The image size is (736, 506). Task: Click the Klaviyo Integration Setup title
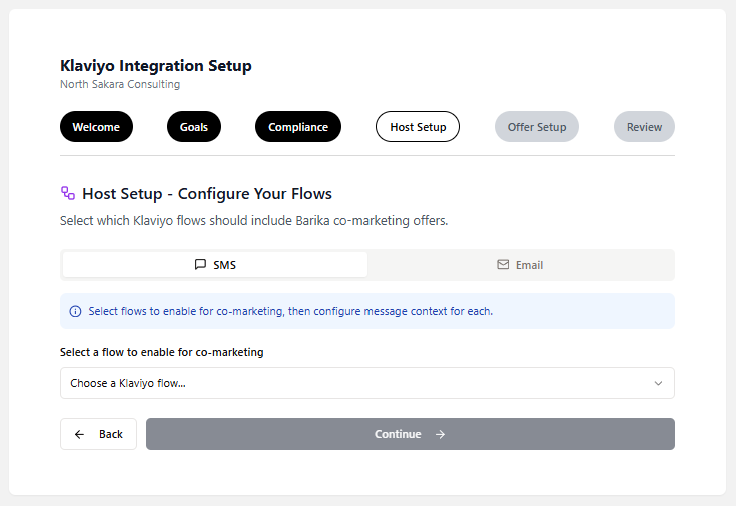click(156, 66)
